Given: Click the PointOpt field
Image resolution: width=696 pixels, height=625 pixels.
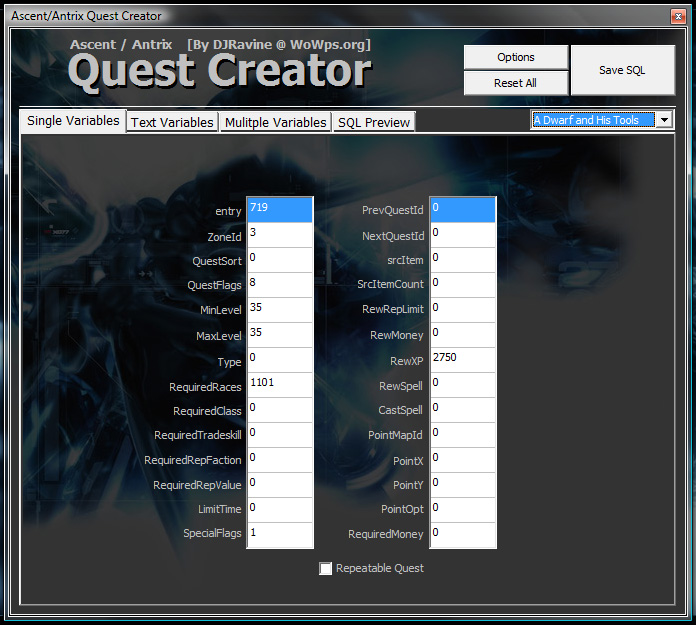Looking at the screenshot, I should [x=463, y=510].
